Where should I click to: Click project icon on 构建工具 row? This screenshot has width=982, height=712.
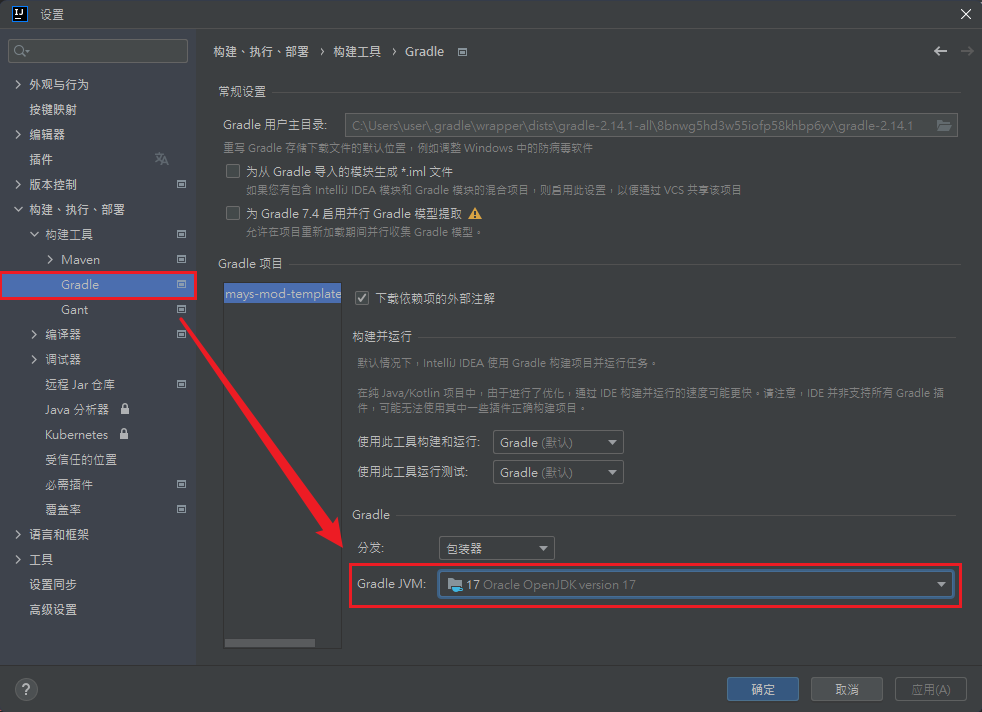182,234
